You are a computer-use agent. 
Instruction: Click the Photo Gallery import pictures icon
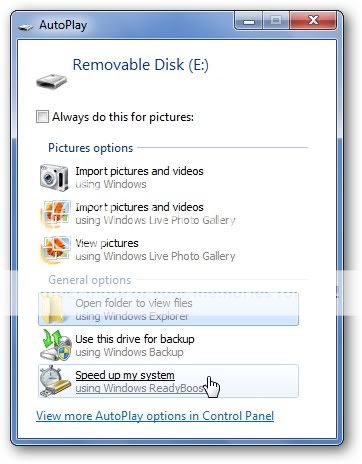[x=55, y=213]
